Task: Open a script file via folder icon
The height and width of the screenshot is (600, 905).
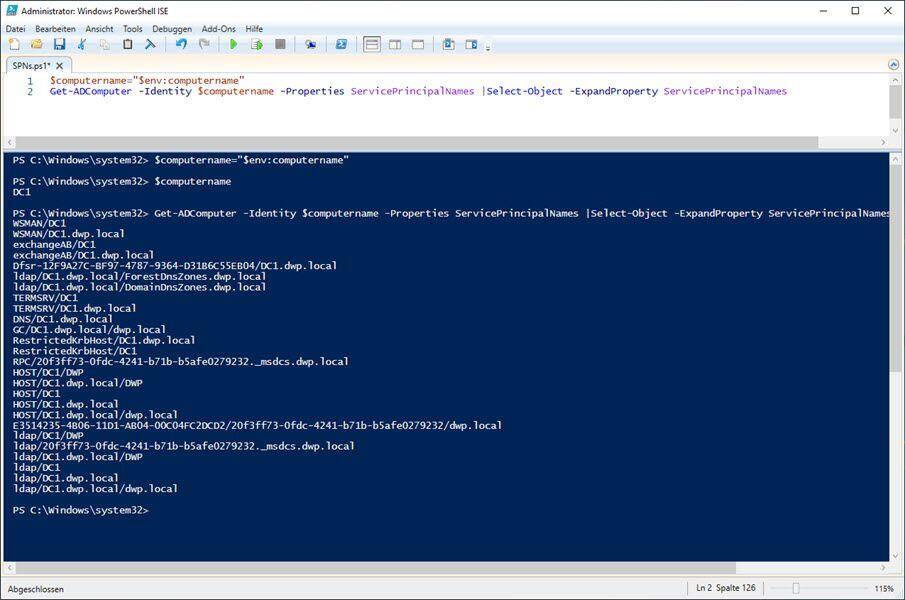Action: (x=37, y=44)
